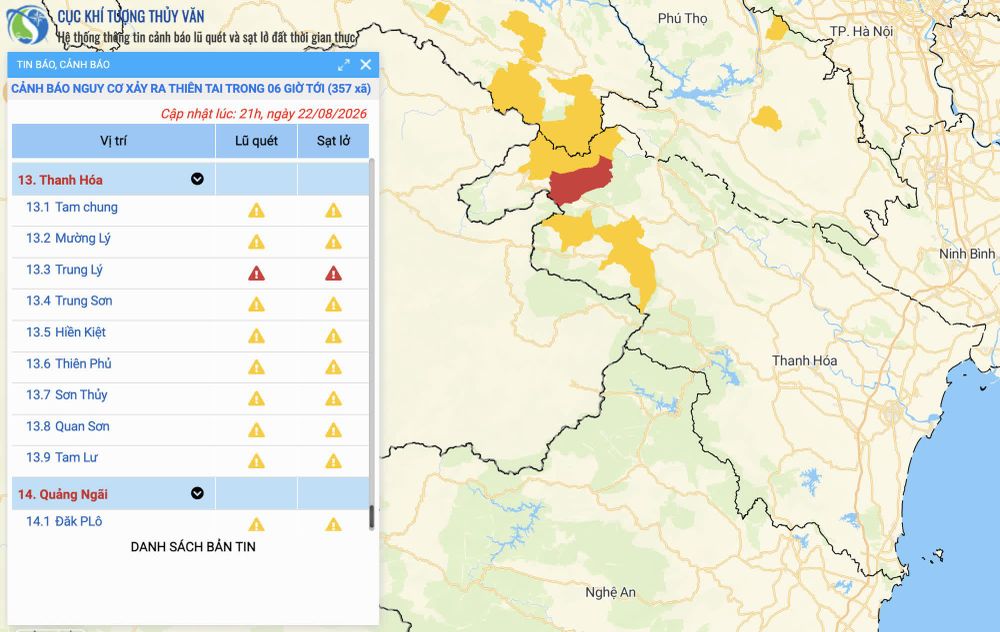Click the meteorology agency logo
The height and width of the screenshot is (632, 1000).
click(x=27, y=25)
